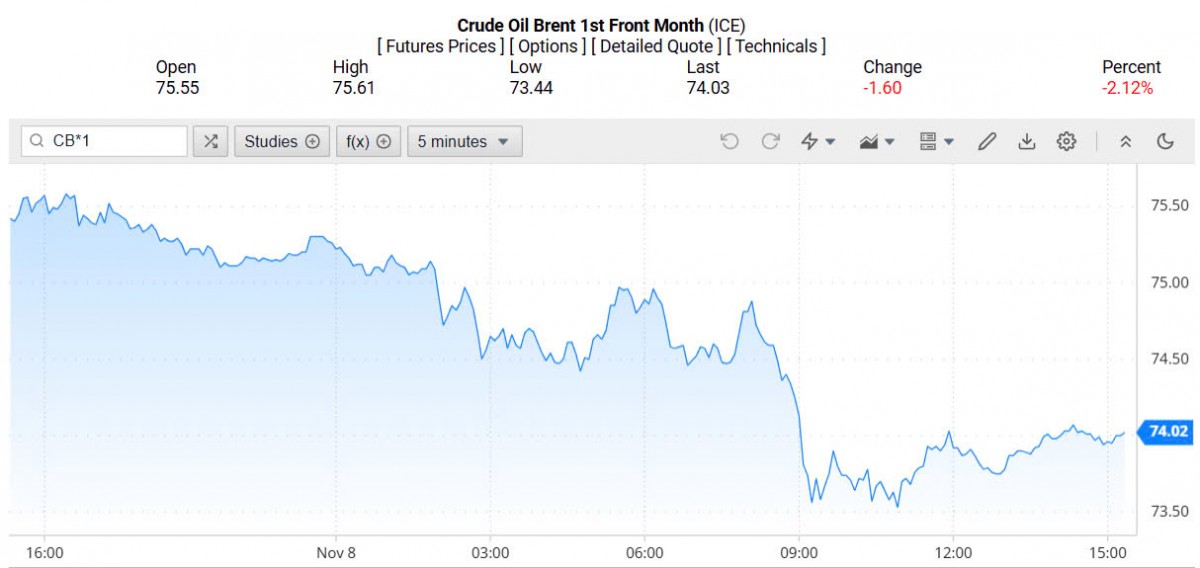
Task: Click the compare symbols shuffle icon
Action: click(210, 142)
